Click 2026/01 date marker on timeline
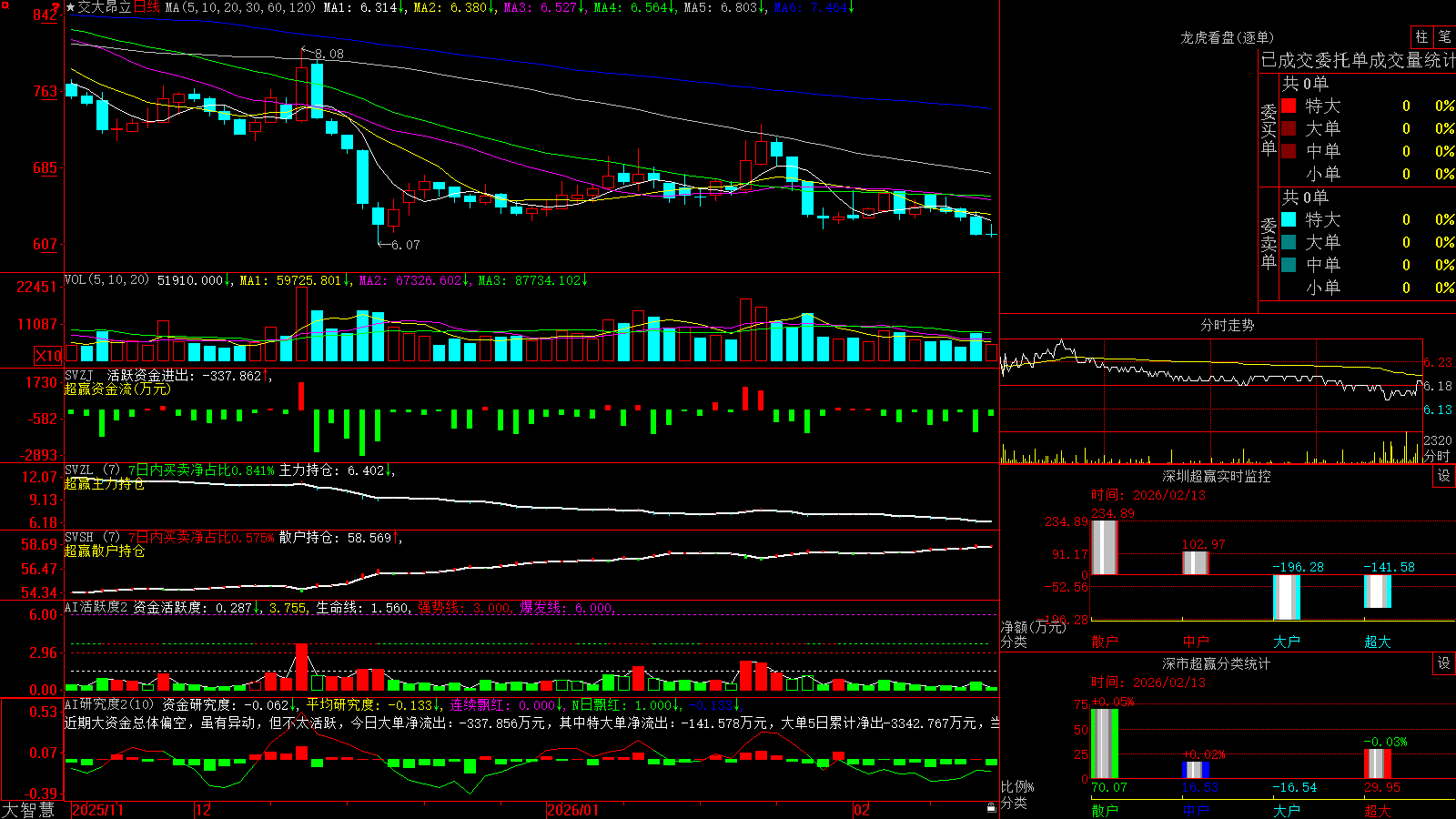The image size is (1456, 819). [x=573, y=810]
